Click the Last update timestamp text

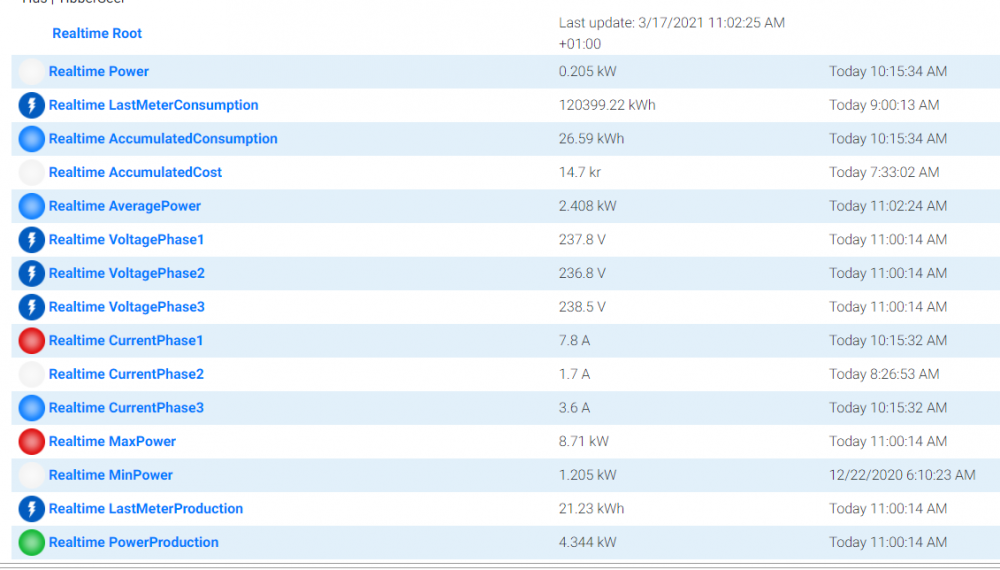coord(671,23)
